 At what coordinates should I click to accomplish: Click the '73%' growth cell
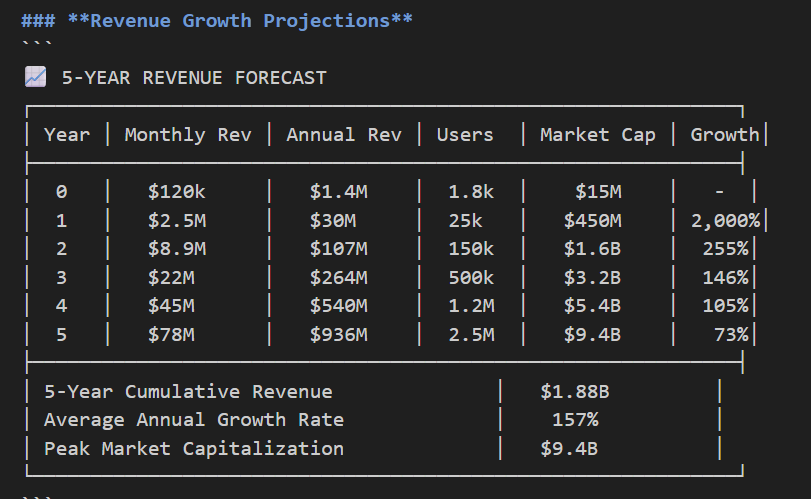[731, 335]
